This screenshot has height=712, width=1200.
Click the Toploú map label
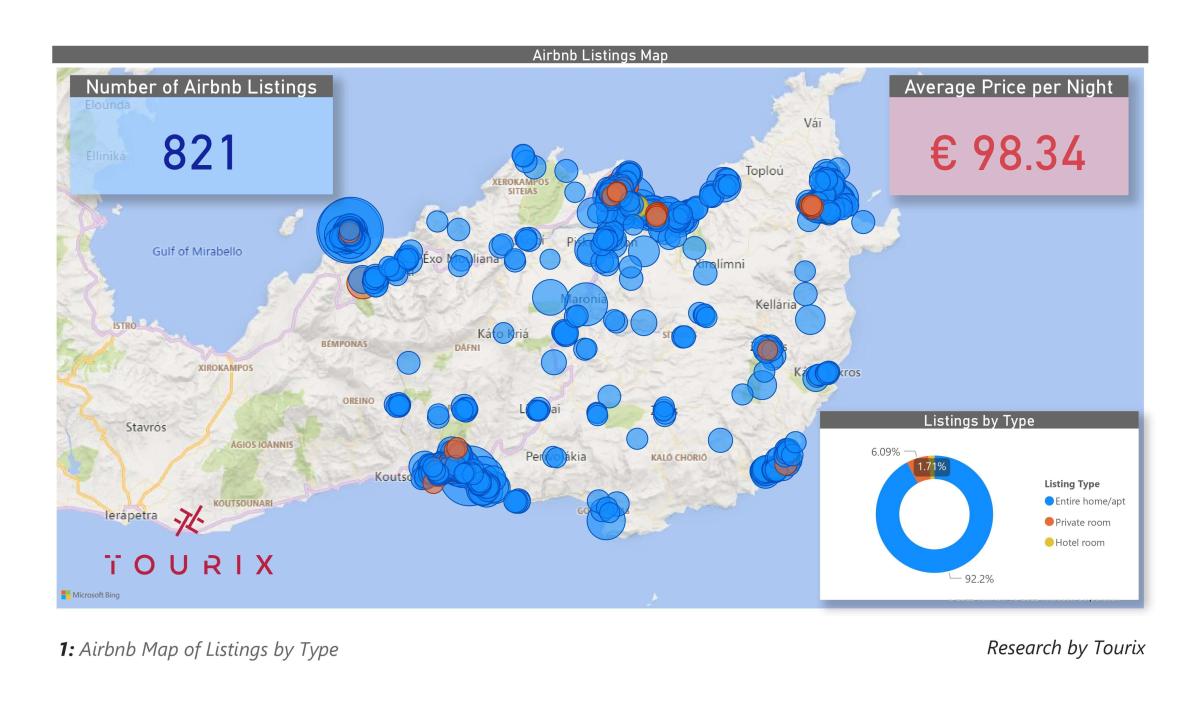764,171
